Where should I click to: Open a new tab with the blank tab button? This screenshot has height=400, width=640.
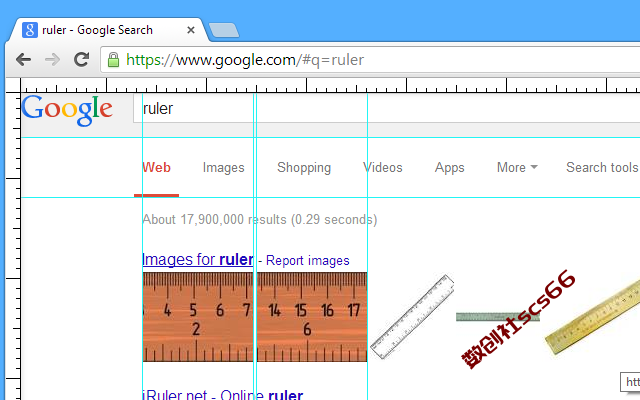[x=224, y=30]
